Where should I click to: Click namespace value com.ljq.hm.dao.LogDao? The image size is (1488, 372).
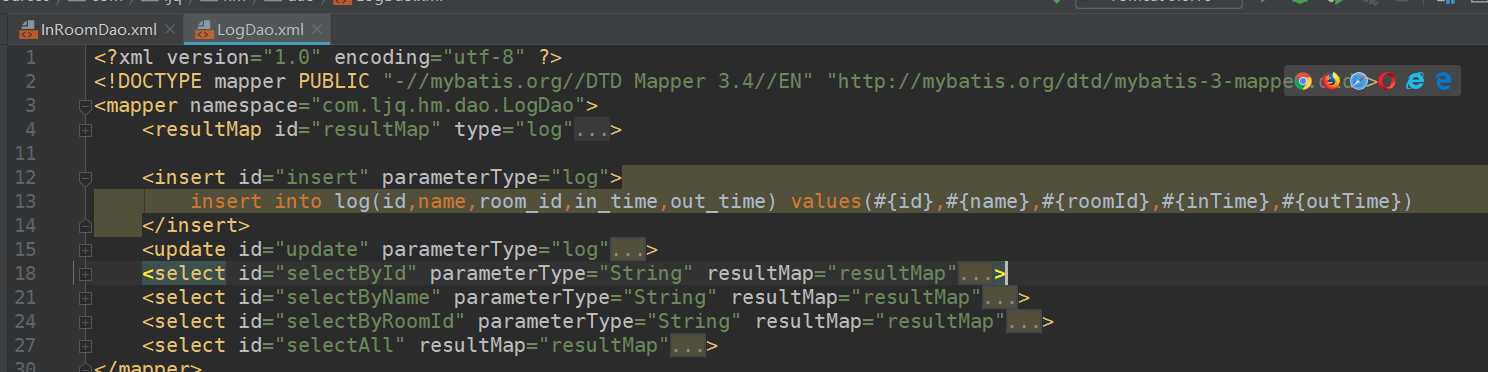(x=448, y=106)
